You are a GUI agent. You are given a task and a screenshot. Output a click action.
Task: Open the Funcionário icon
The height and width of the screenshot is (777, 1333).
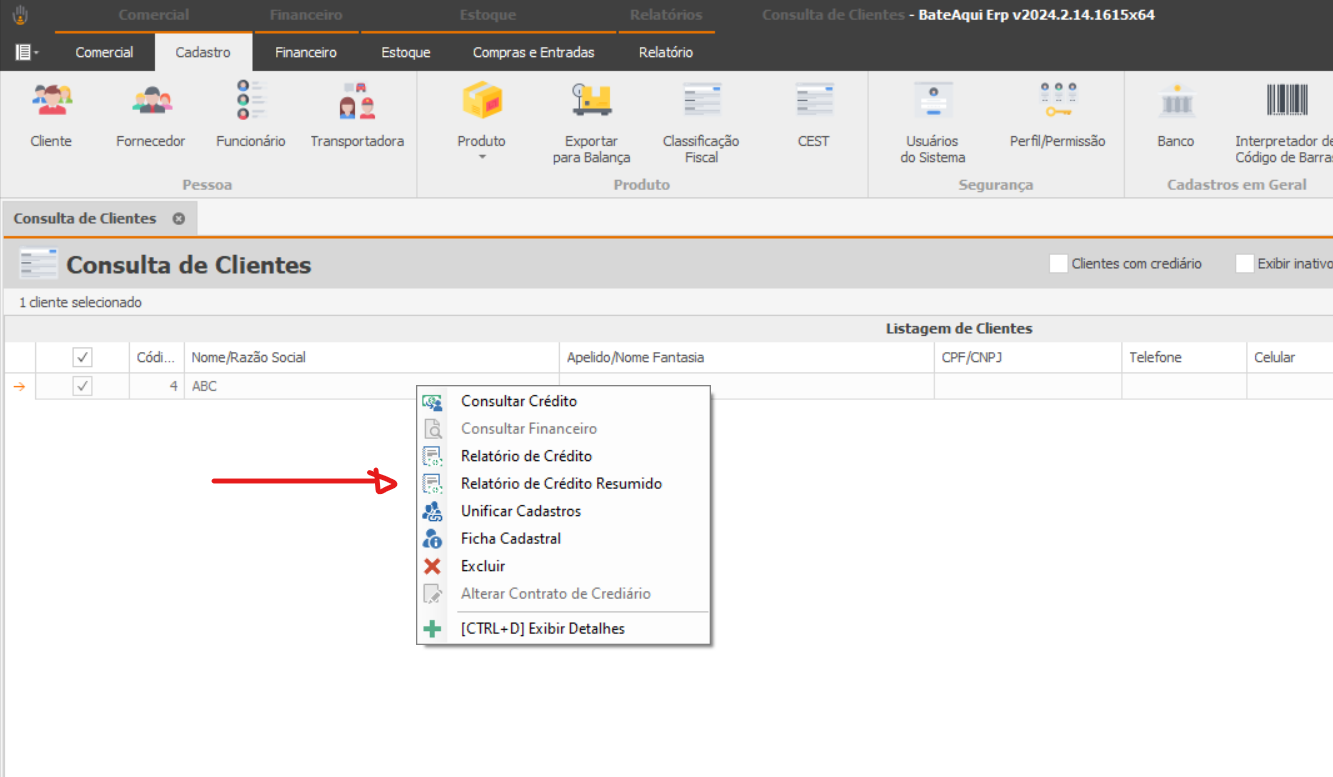pos(251,101)
